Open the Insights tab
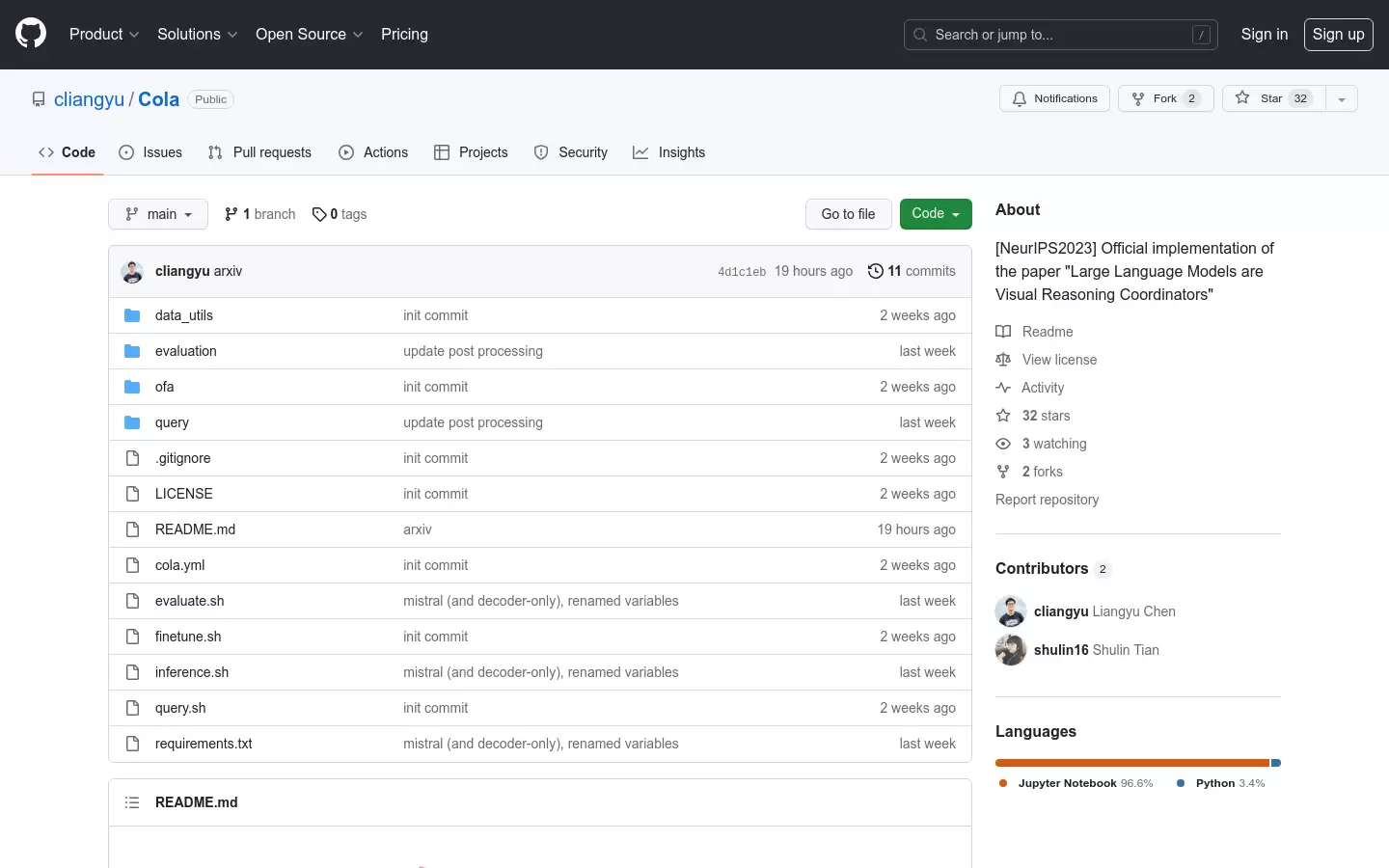The width and height of the screenshot is (1389, 868). point(668,152)
